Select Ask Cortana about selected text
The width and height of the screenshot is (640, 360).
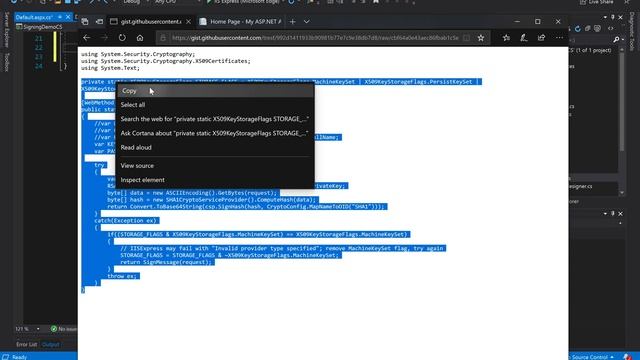pos(216,133)
